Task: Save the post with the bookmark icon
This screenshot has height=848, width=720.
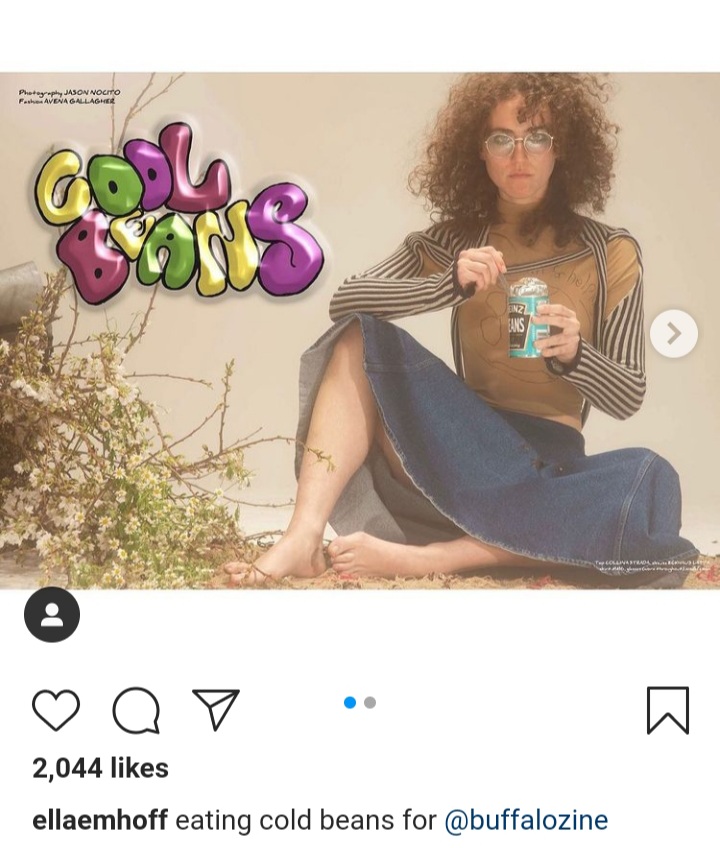Action: (x=668, y=710)
